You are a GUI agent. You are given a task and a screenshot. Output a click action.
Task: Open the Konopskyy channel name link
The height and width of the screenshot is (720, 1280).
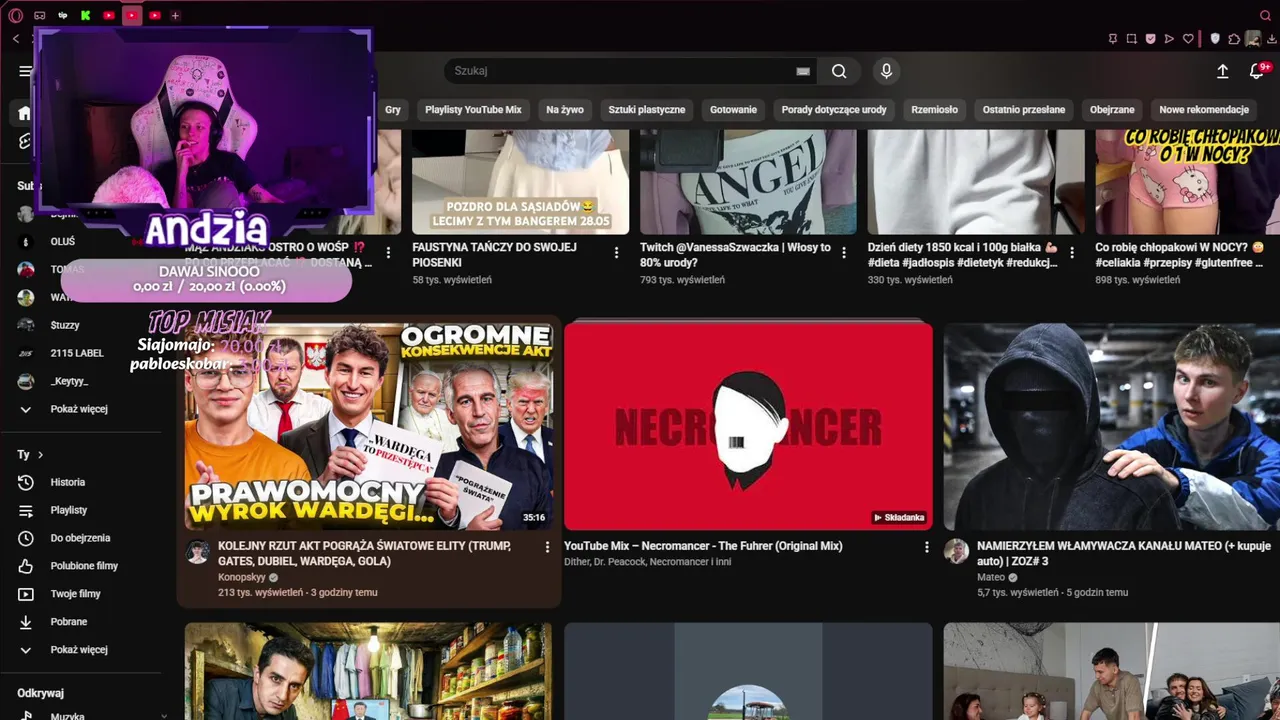(242, 577)
